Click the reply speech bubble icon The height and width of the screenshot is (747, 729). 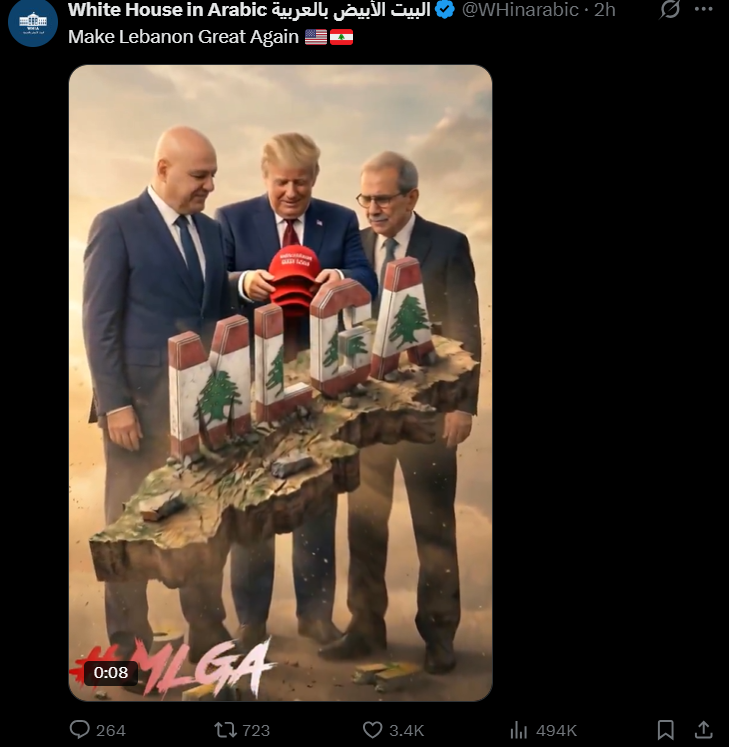(80, 729)
